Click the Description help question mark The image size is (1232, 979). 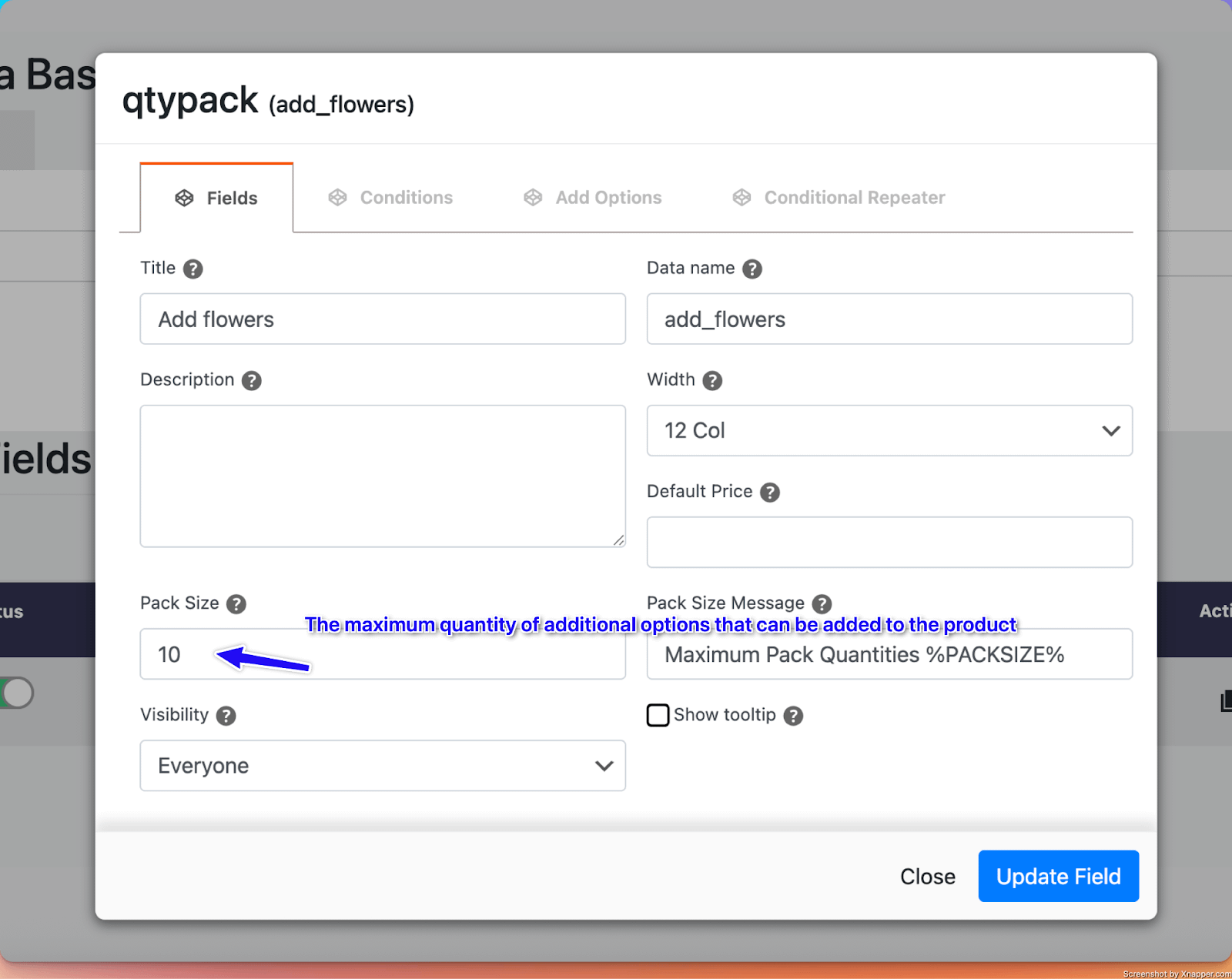pos(252,380)
